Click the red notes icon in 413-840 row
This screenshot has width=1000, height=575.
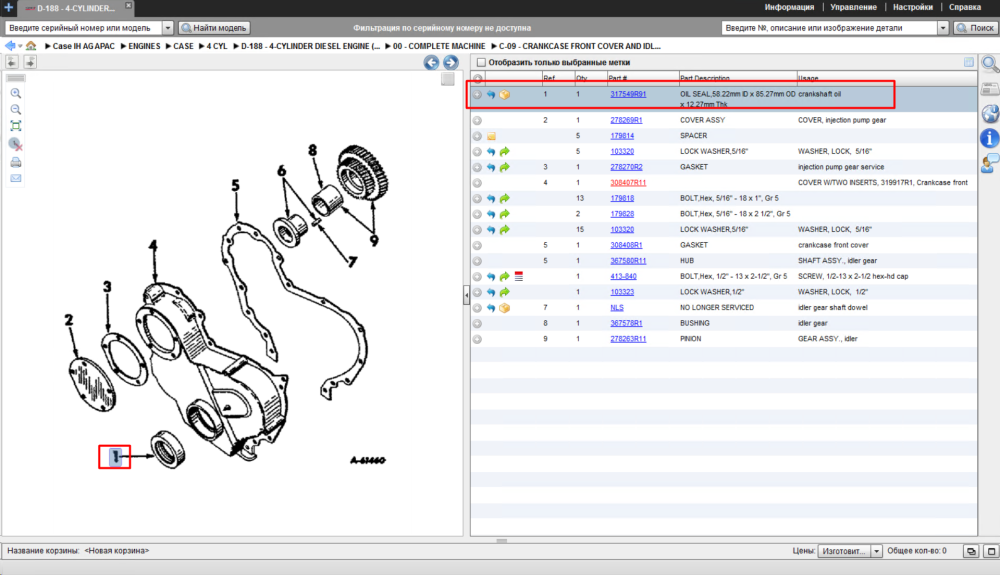coord(518,276)
